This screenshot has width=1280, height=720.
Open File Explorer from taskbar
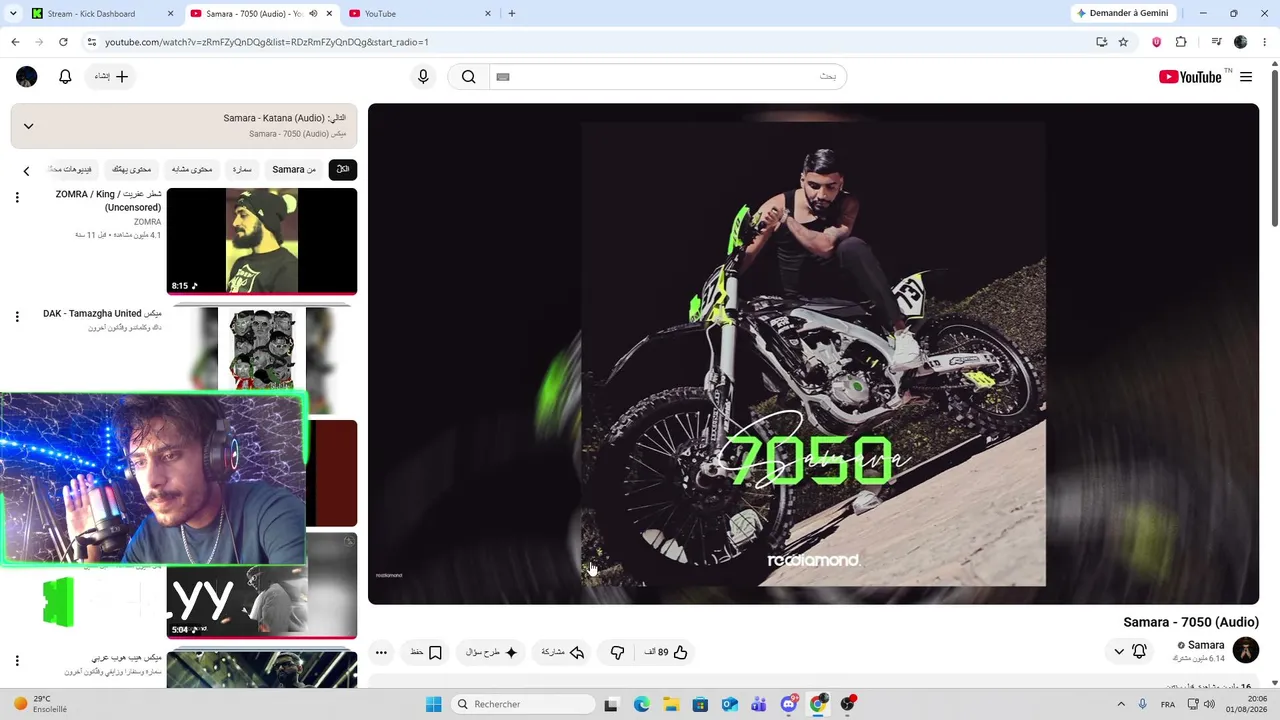coord(671,704)
